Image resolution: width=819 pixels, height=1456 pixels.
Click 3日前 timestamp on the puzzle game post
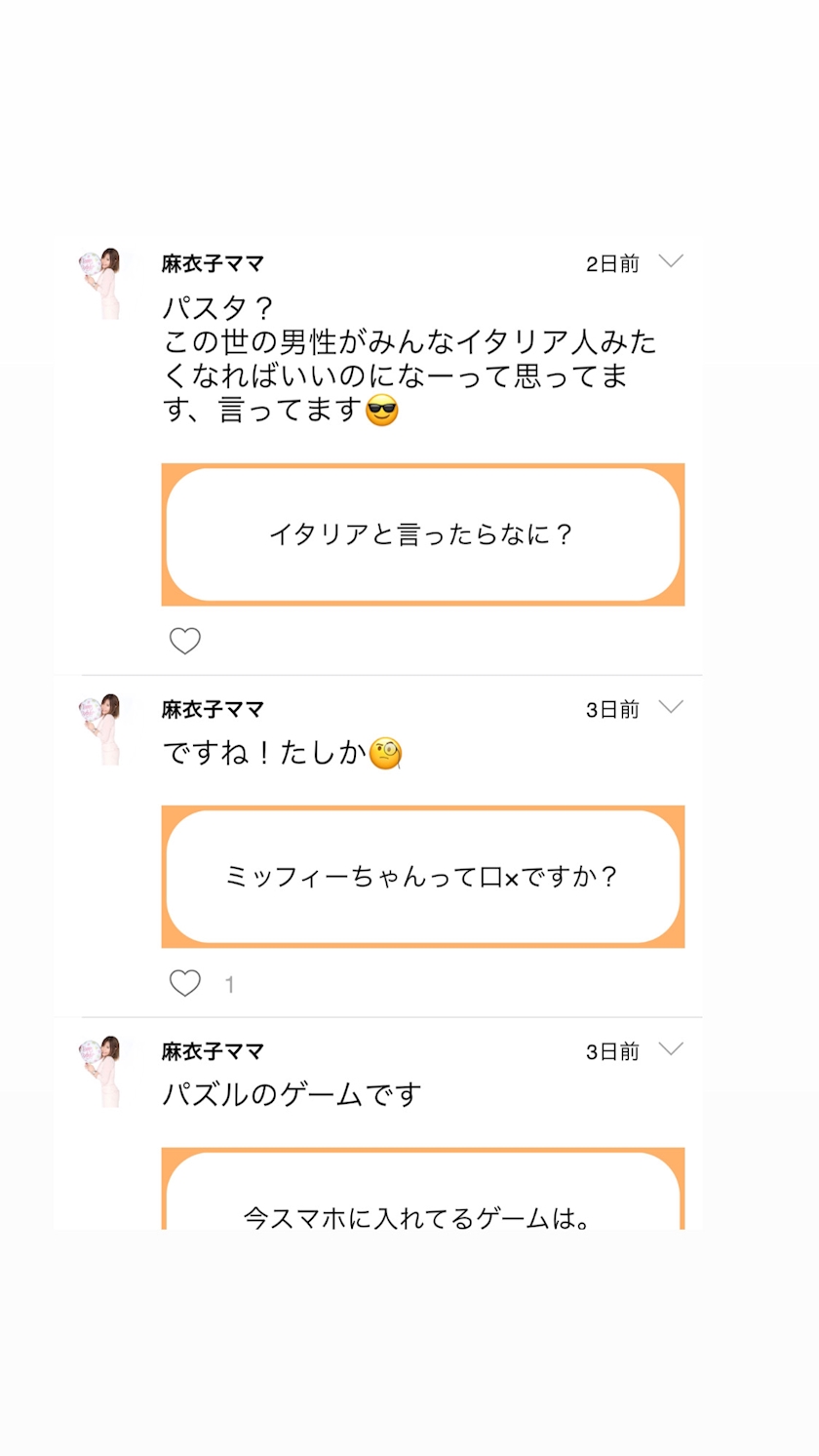[612, 1051]
